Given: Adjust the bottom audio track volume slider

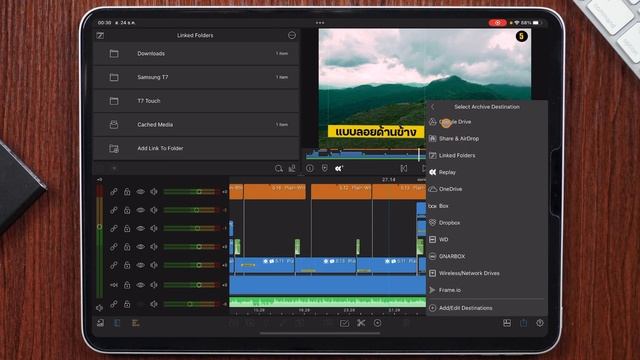Looking at the screenshot, I should (191, 304).
